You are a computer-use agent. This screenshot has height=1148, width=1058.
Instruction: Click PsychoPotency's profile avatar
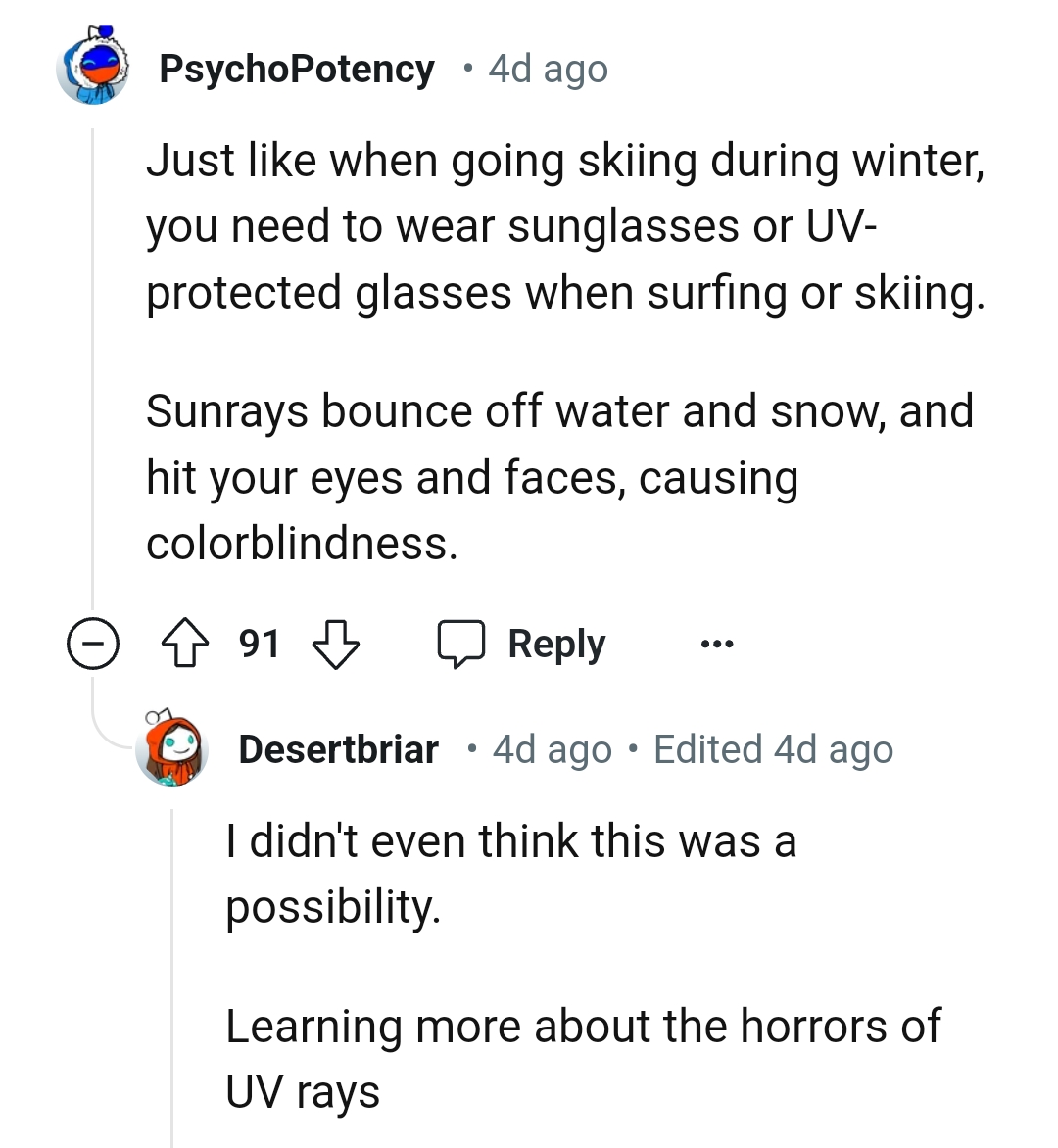coord(95,69)
